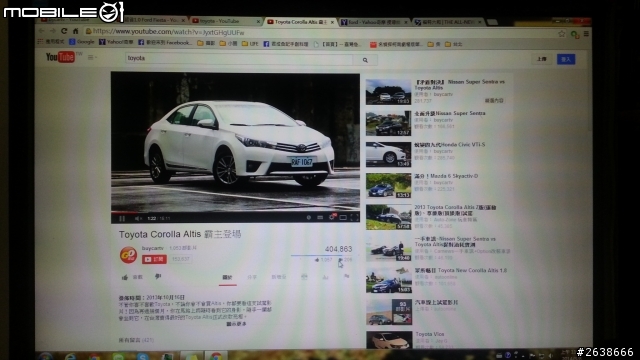Image resolution: width=640 pixels, height=360 pixels.
Task: Open the Chrome menu hamburger icon
Action: (586, 34)
